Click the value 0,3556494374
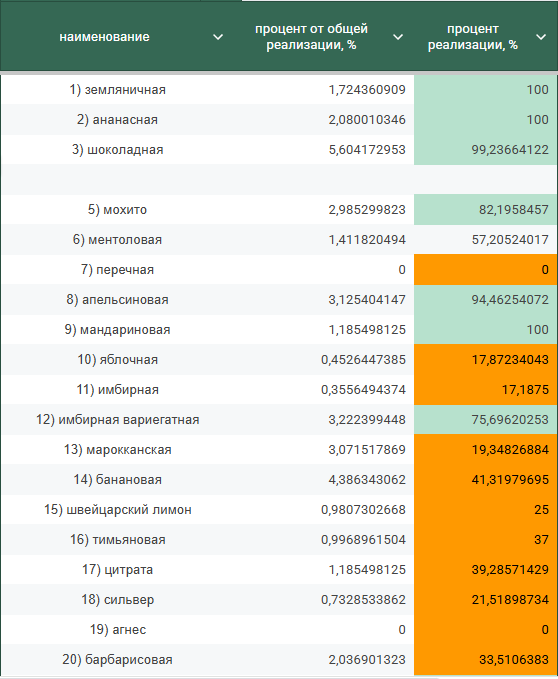The width and height of the screenshot is (558, 679). (x=363, y=390)
